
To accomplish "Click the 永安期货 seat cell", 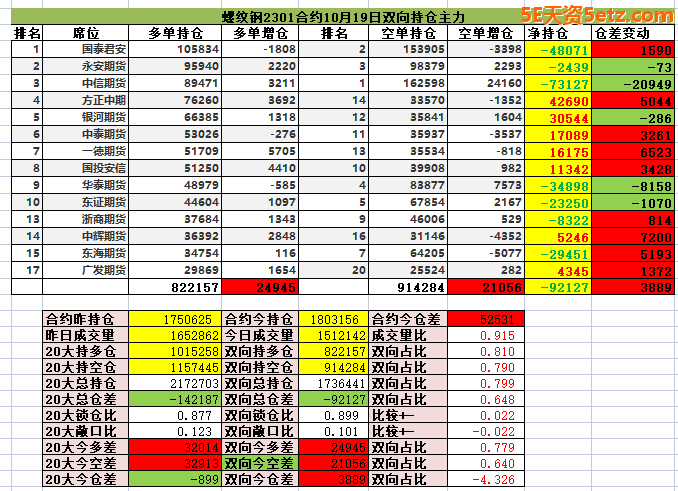I will [86, 66].
